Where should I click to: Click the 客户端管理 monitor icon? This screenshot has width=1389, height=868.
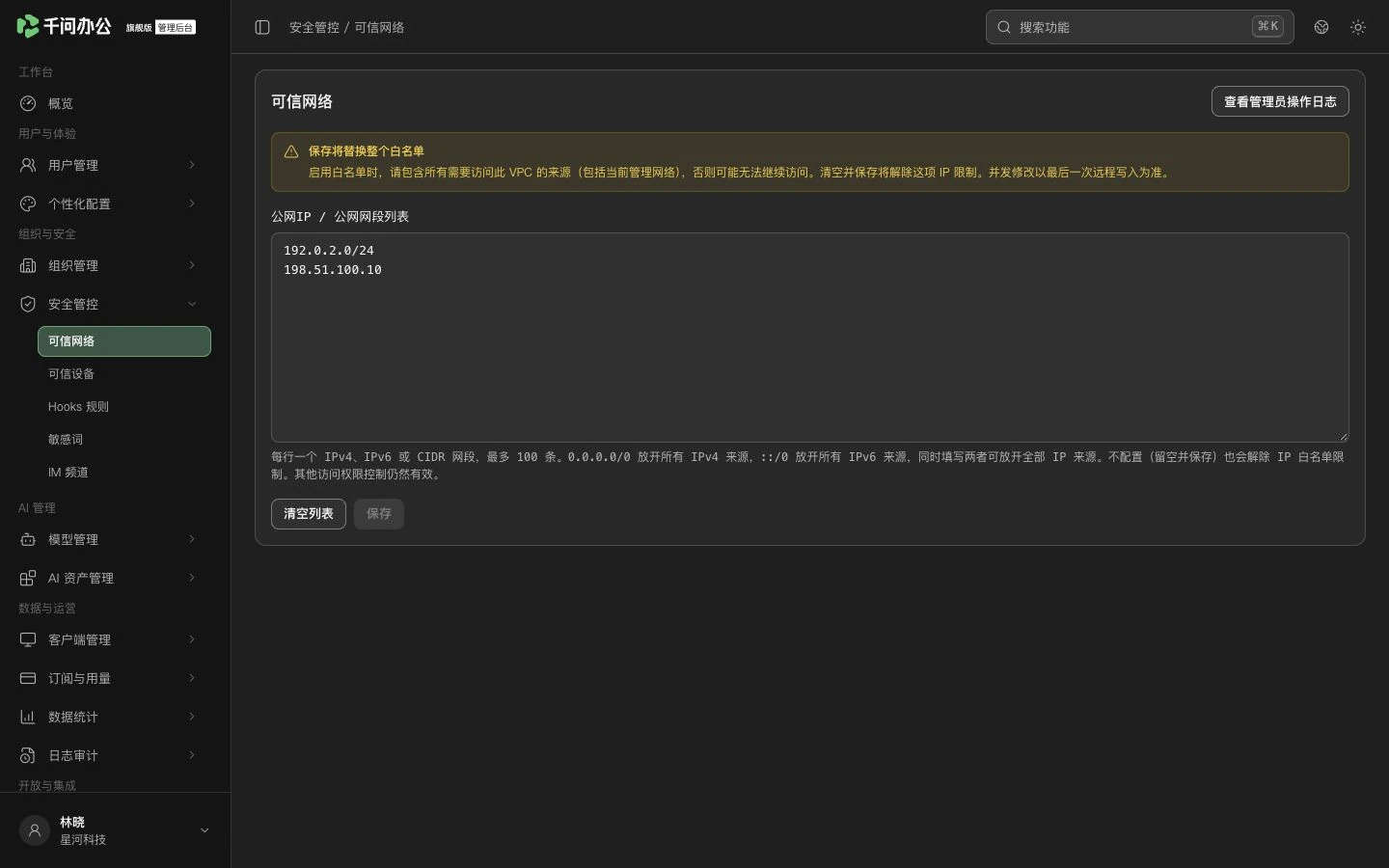click(28, 639)
